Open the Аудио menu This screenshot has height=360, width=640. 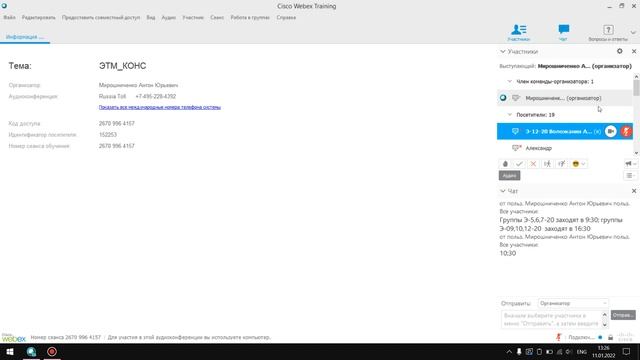169,18
